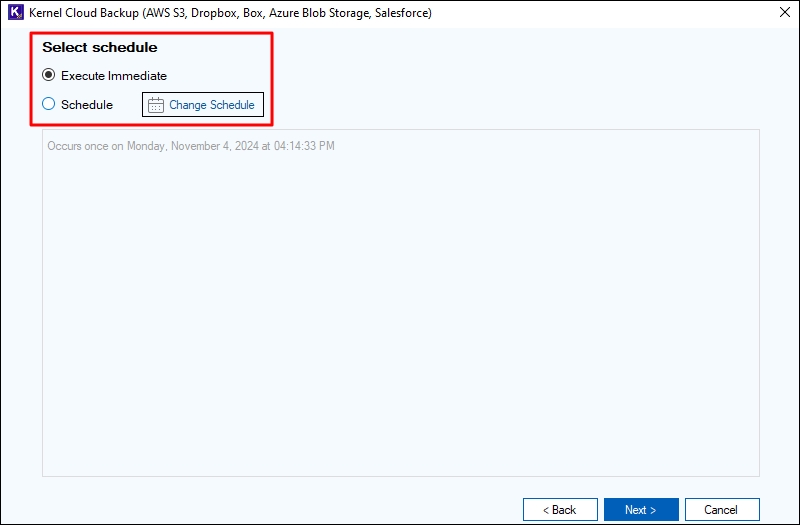Go back with the < Back button
This screenshot has height=525, width=800.
click(560, 510)
